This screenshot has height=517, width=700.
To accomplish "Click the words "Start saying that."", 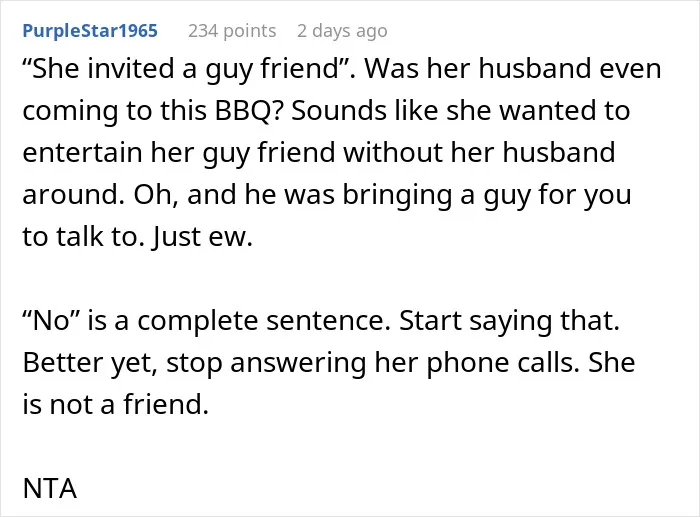I will (509, 321).
